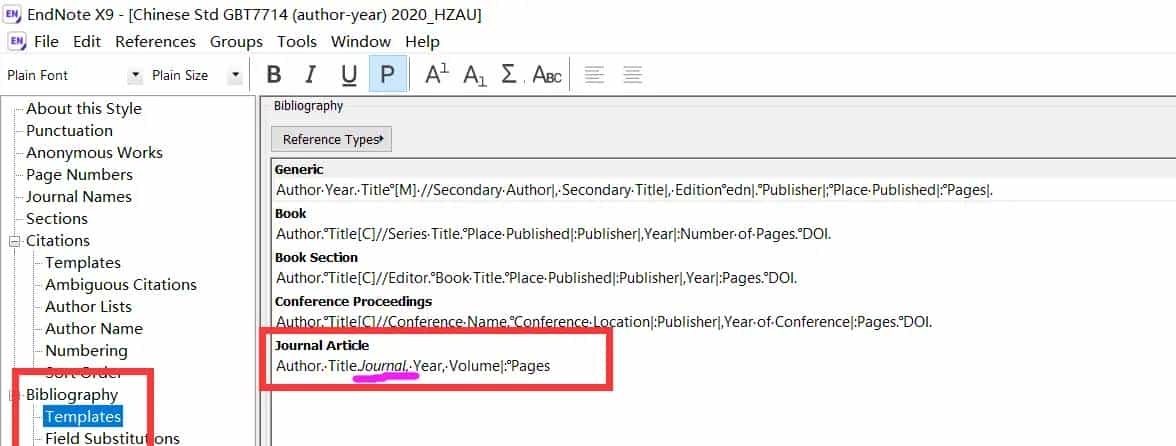Open Reference Types dropdown button
This screenshot has height=446, width=1176.
332,139
